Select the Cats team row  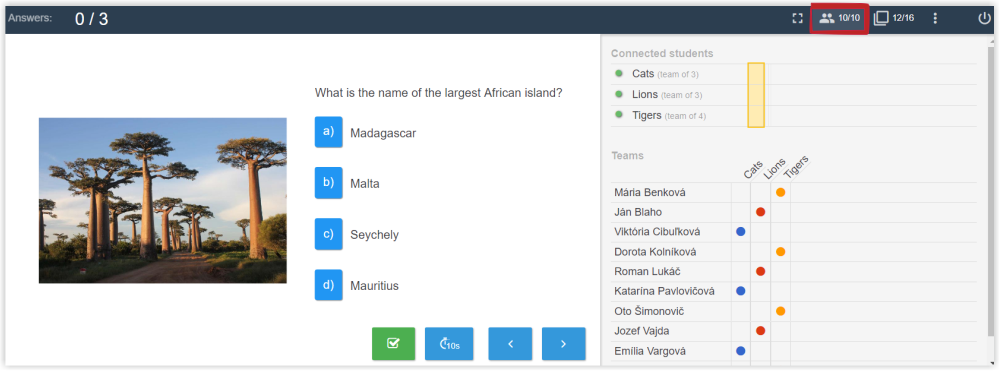coord(793,74)
